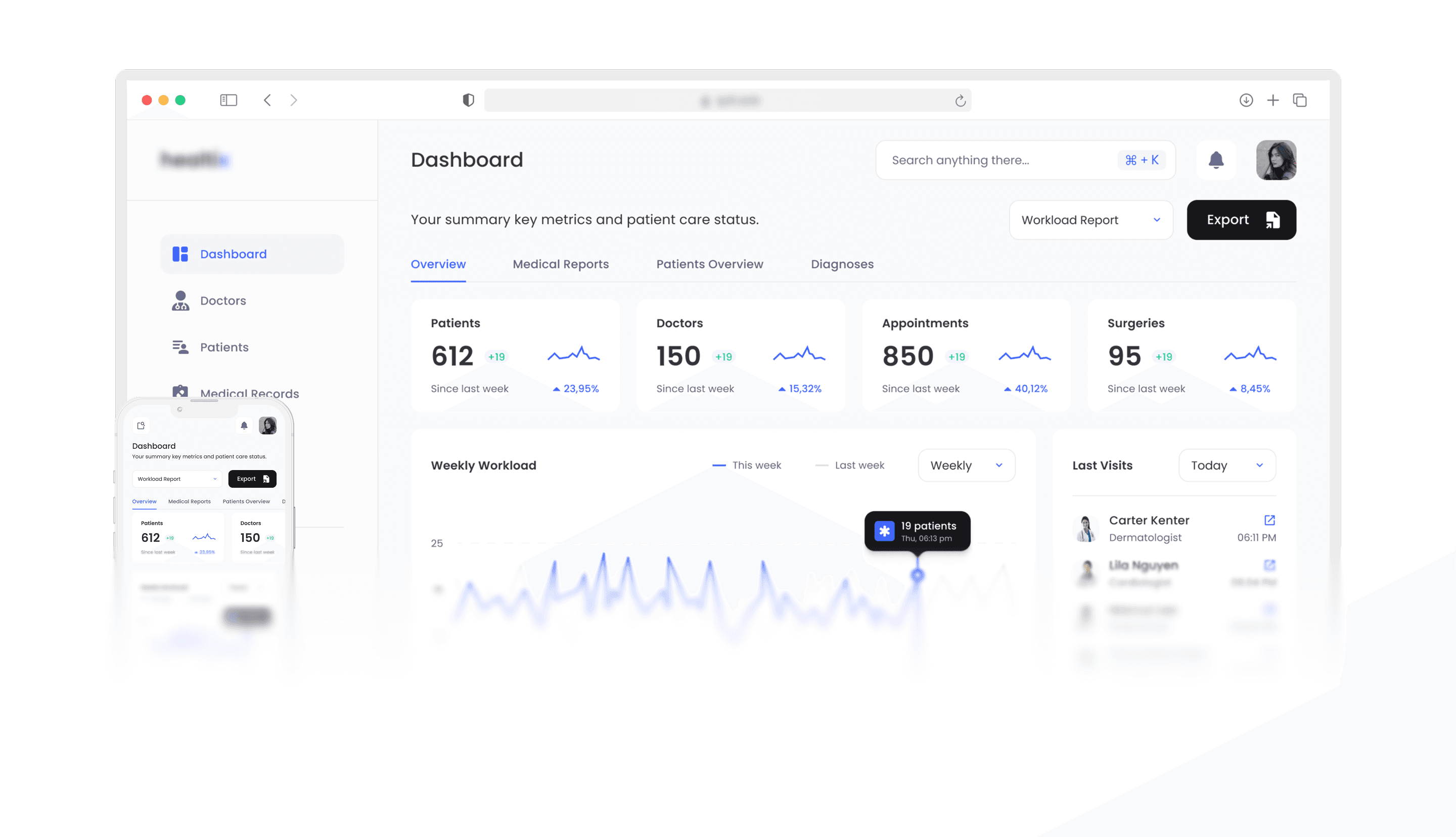Viewport: 1456px width, 837px height.
Task: Click the browser sidebar toggle icon
Action: [228, 100]
